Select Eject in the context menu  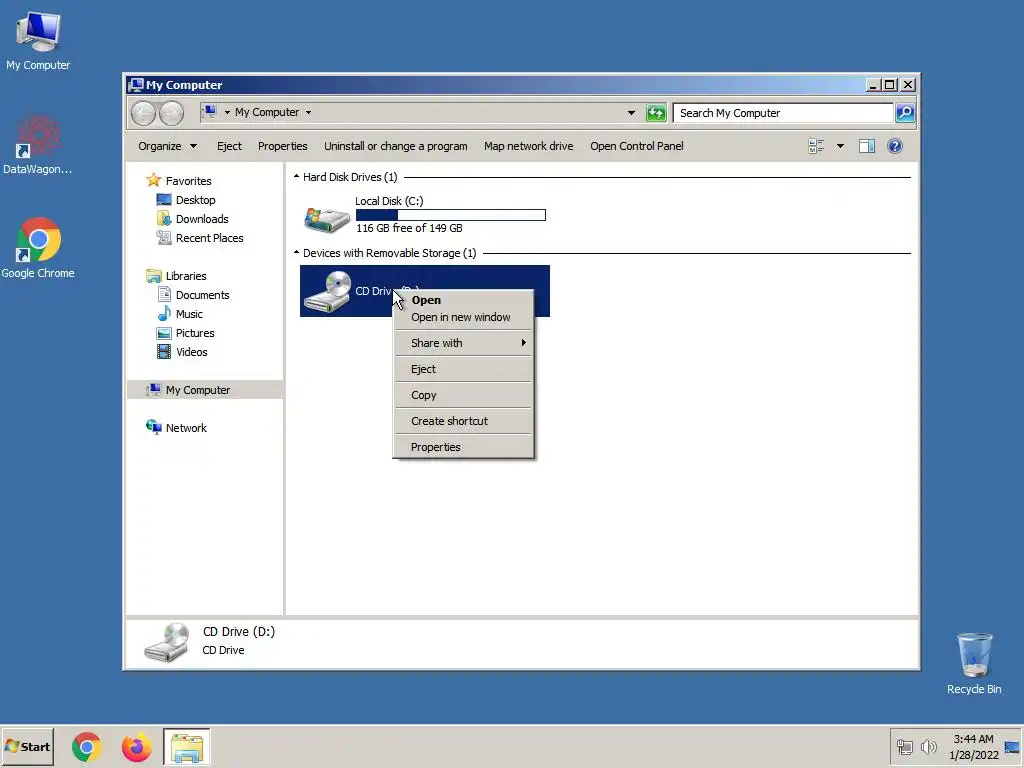coord(464,369)
